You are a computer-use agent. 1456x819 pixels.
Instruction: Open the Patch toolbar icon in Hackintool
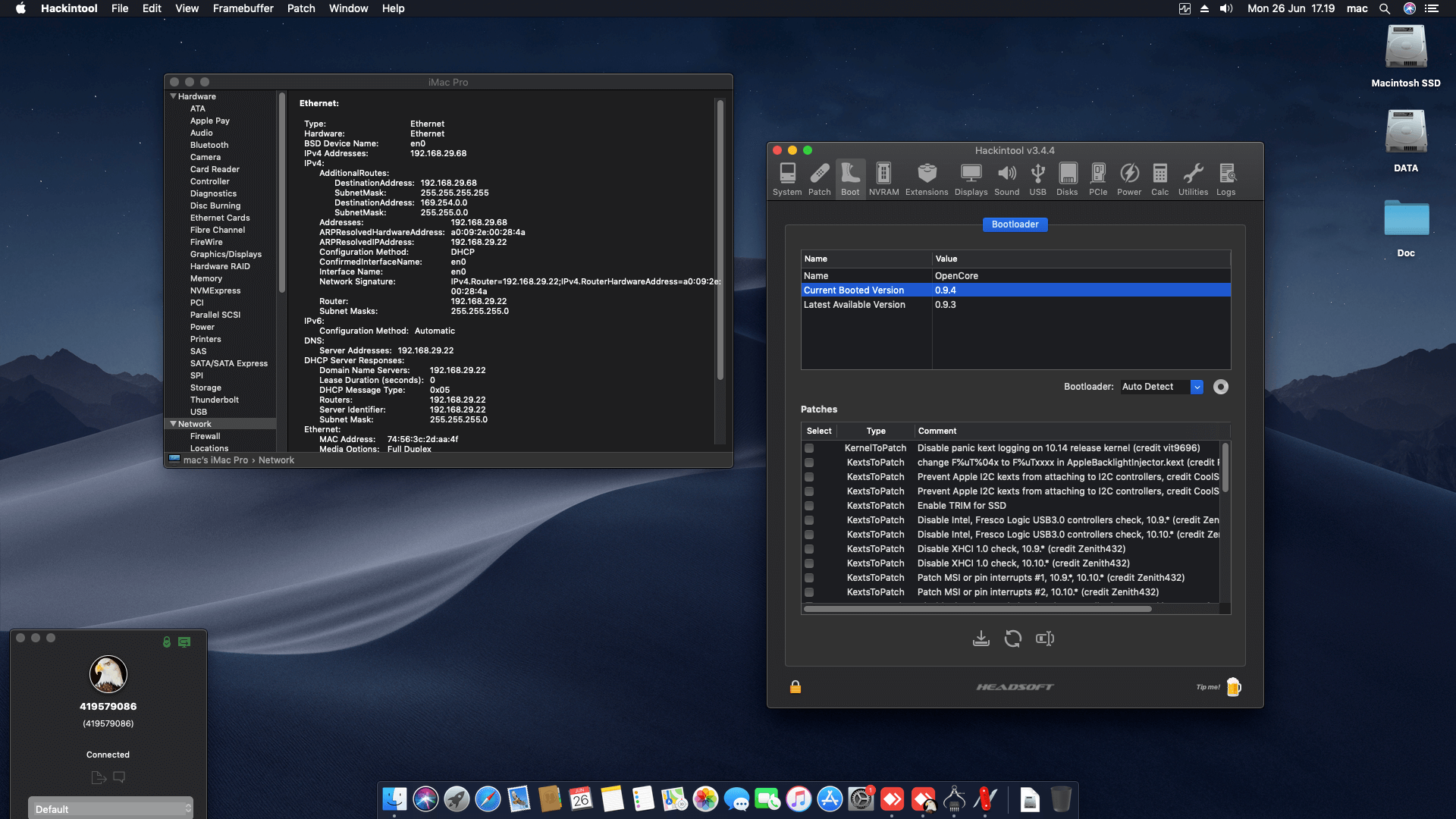coord(819,179)
